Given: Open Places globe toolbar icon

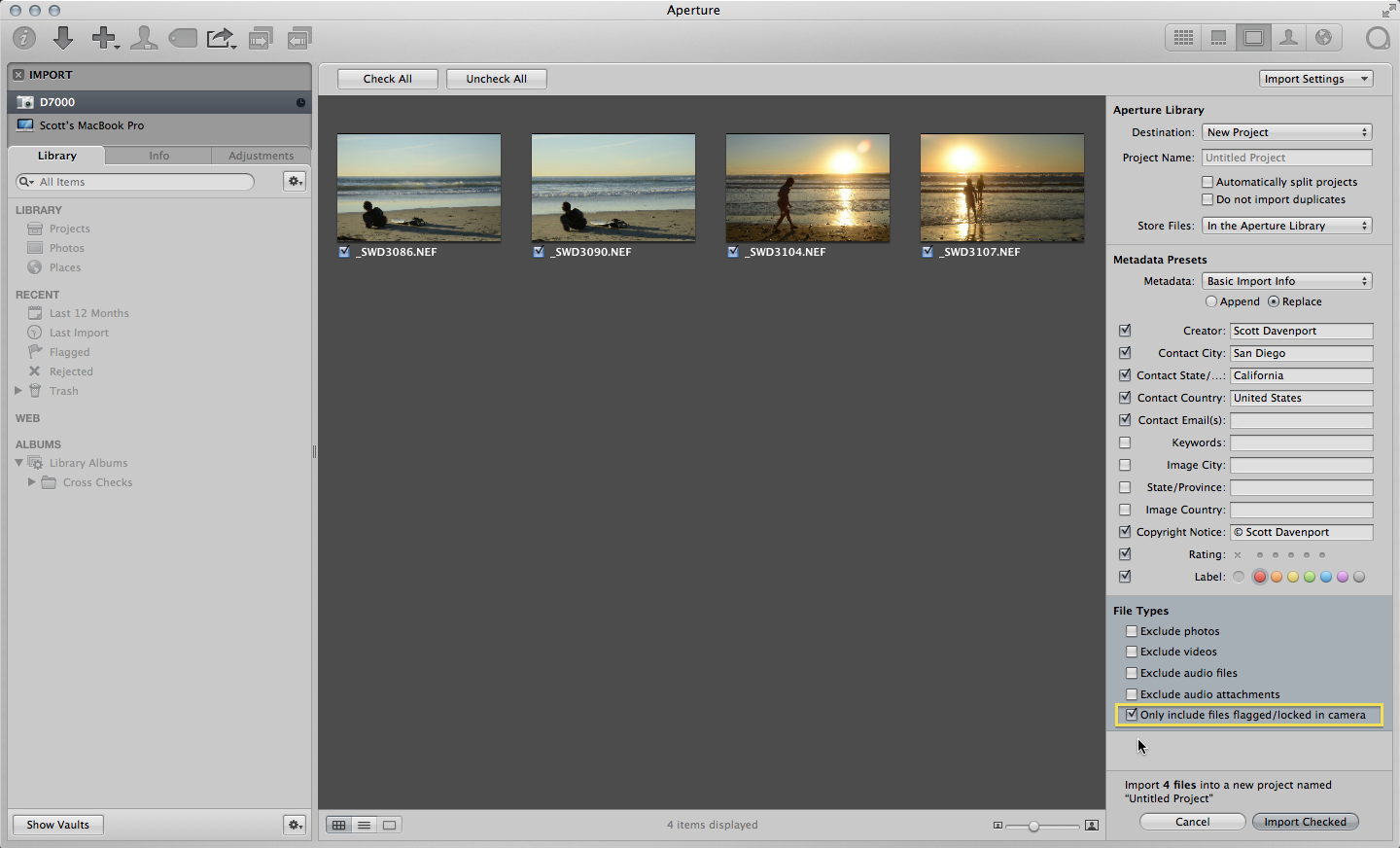Looking at the screenshot, I should click(1323, 38).
